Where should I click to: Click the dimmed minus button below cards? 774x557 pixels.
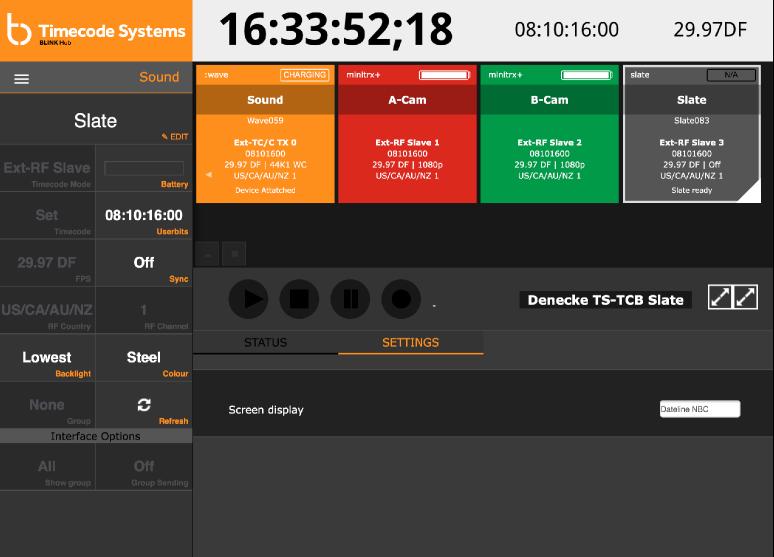208,254
